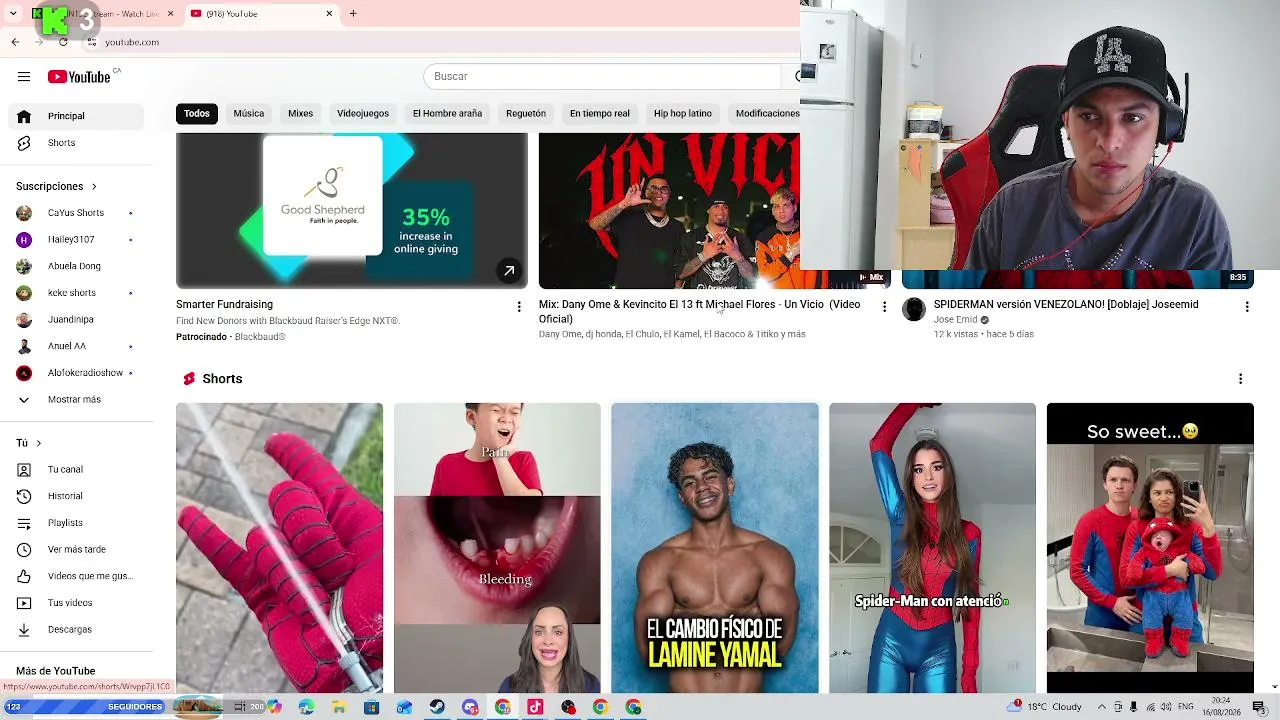
Task: Open the Lamine Yamal cambio físico Short
Action: (715, 548)
